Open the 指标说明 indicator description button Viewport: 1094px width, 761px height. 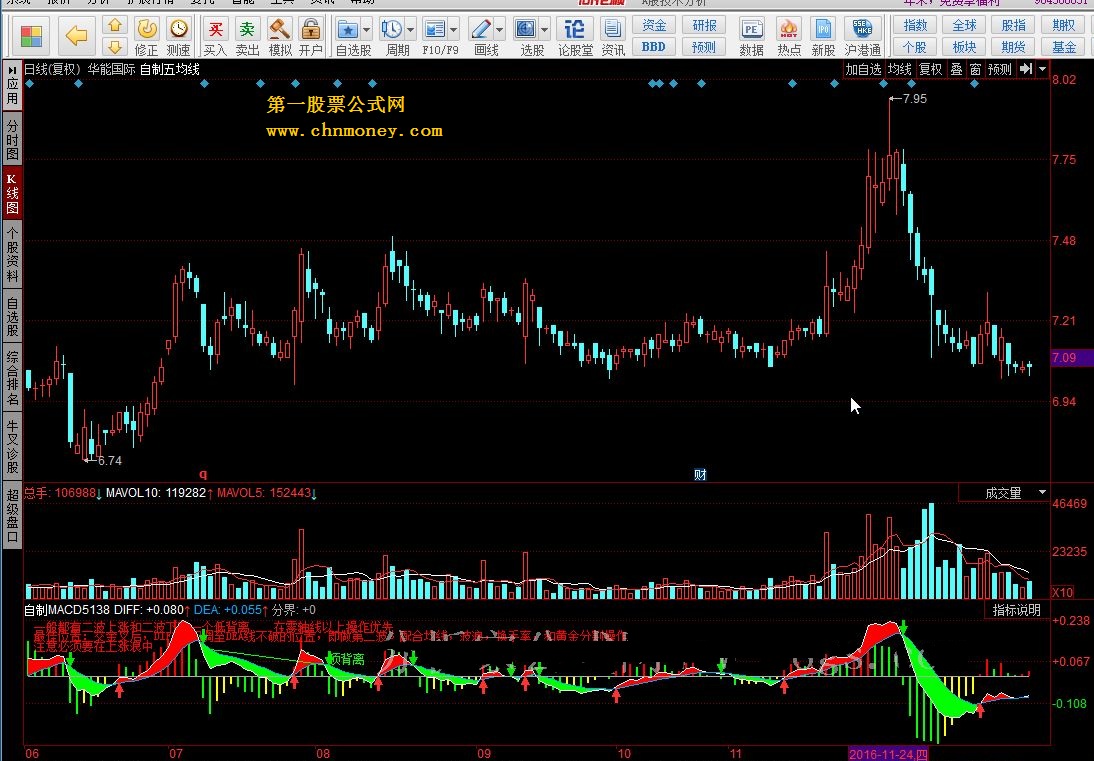pyautogui.click(x=1017, y=610)
